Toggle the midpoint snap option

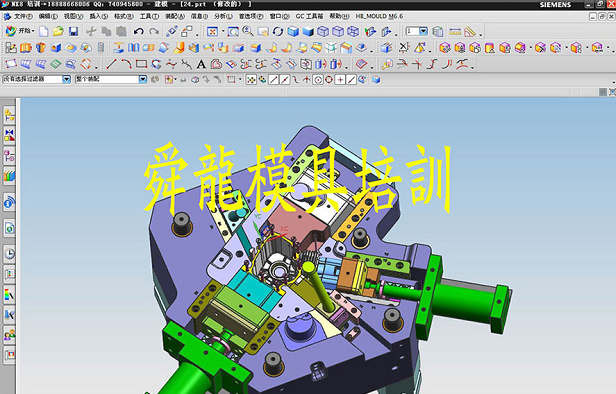[285, 80]
